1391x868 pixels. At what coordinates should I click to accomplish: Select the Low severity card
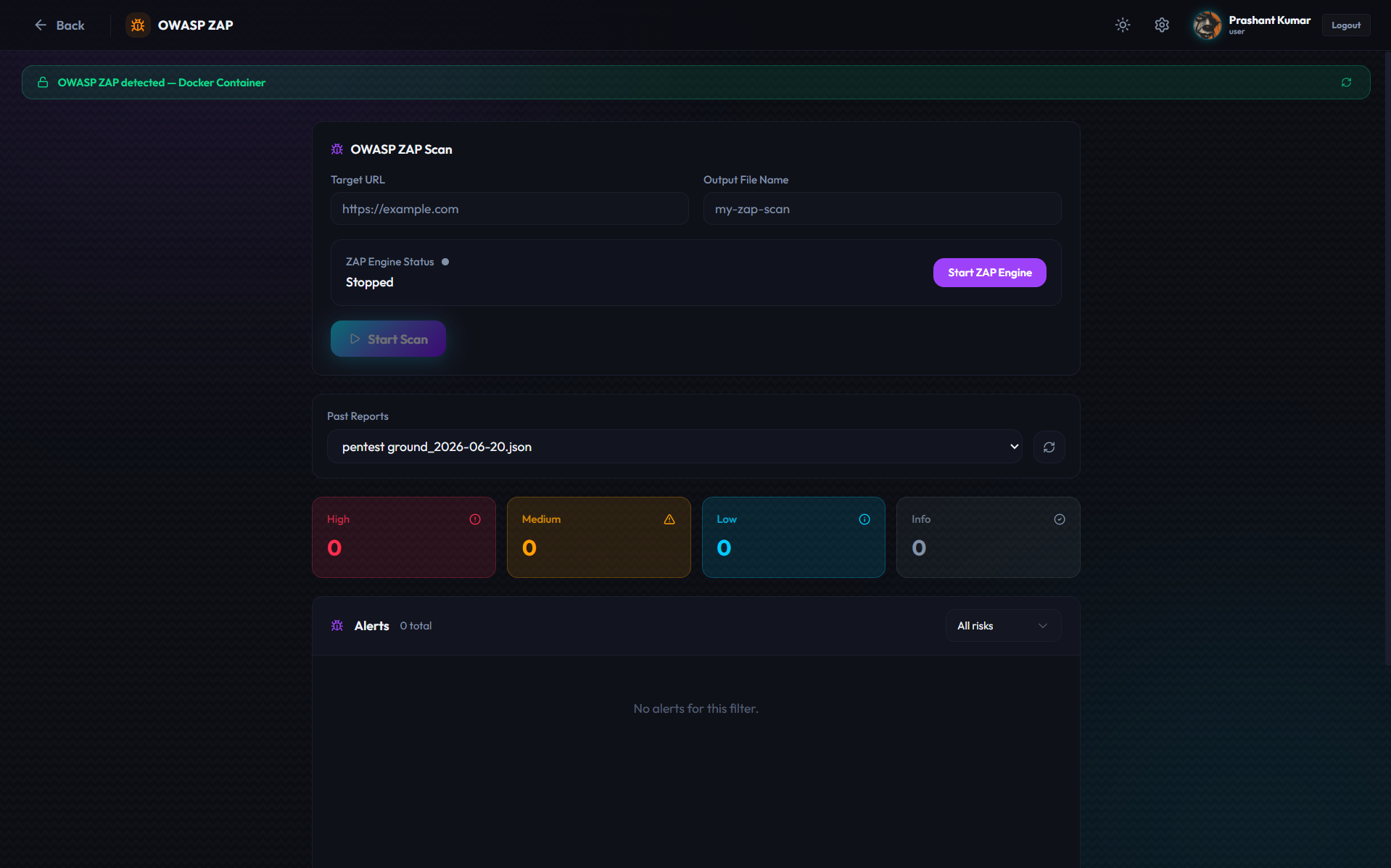pos(793,537)
